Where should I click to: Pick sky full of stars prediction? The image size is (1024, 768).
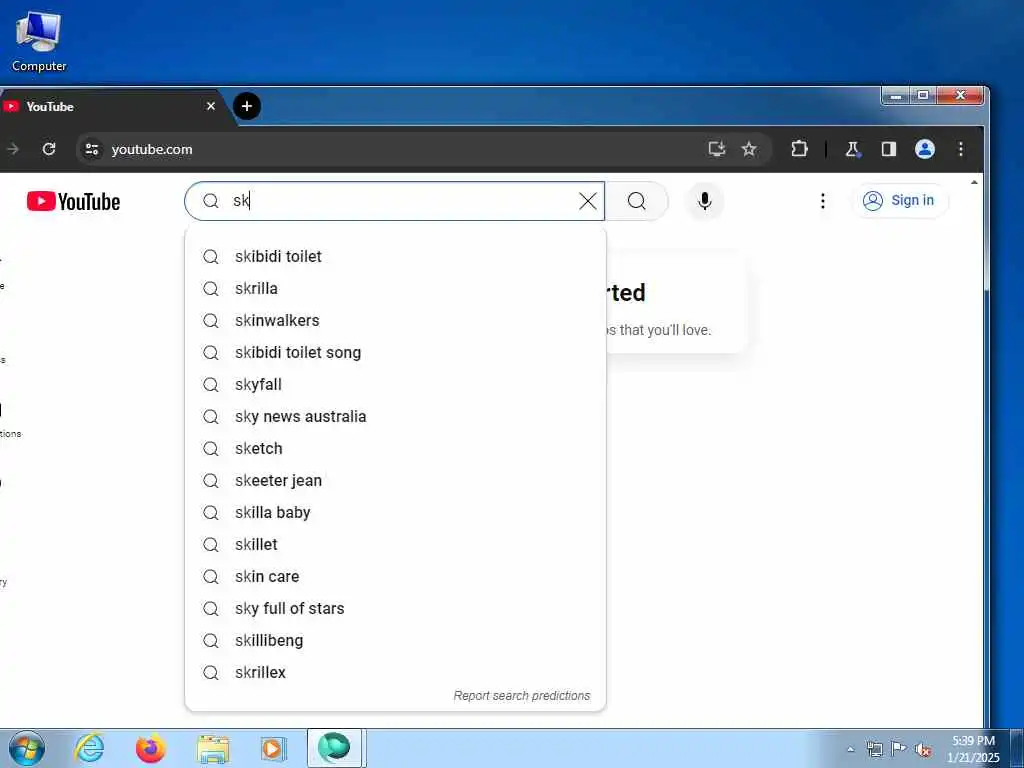[395, 608]
